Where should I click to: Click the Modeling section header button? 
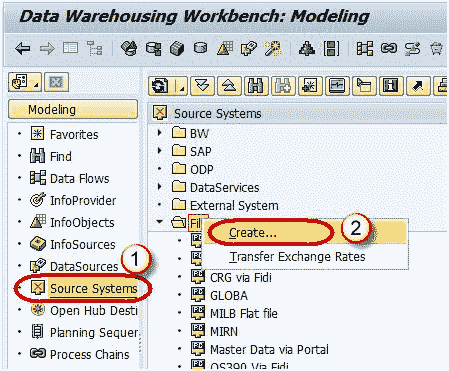(x=73, y=109)
